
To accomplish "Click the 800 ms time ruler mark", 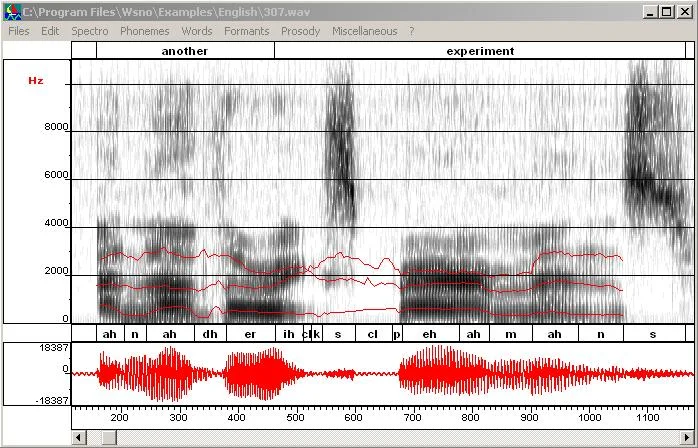I will coord(470,417).
